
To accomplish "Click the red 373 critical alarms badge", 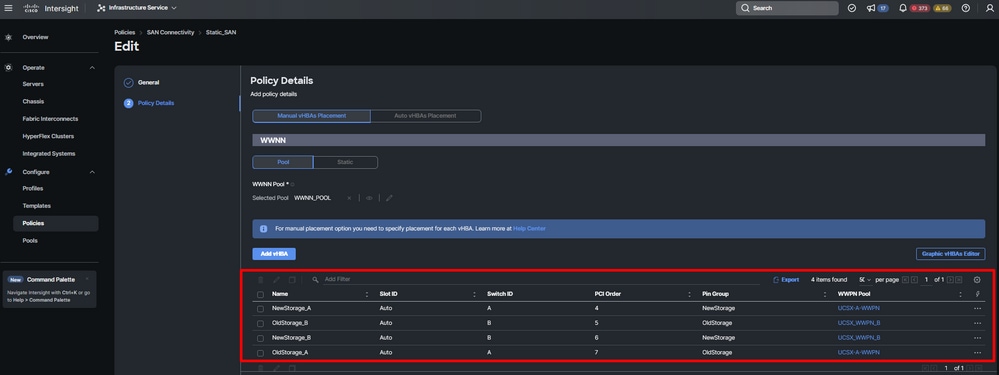I will 919,8.
